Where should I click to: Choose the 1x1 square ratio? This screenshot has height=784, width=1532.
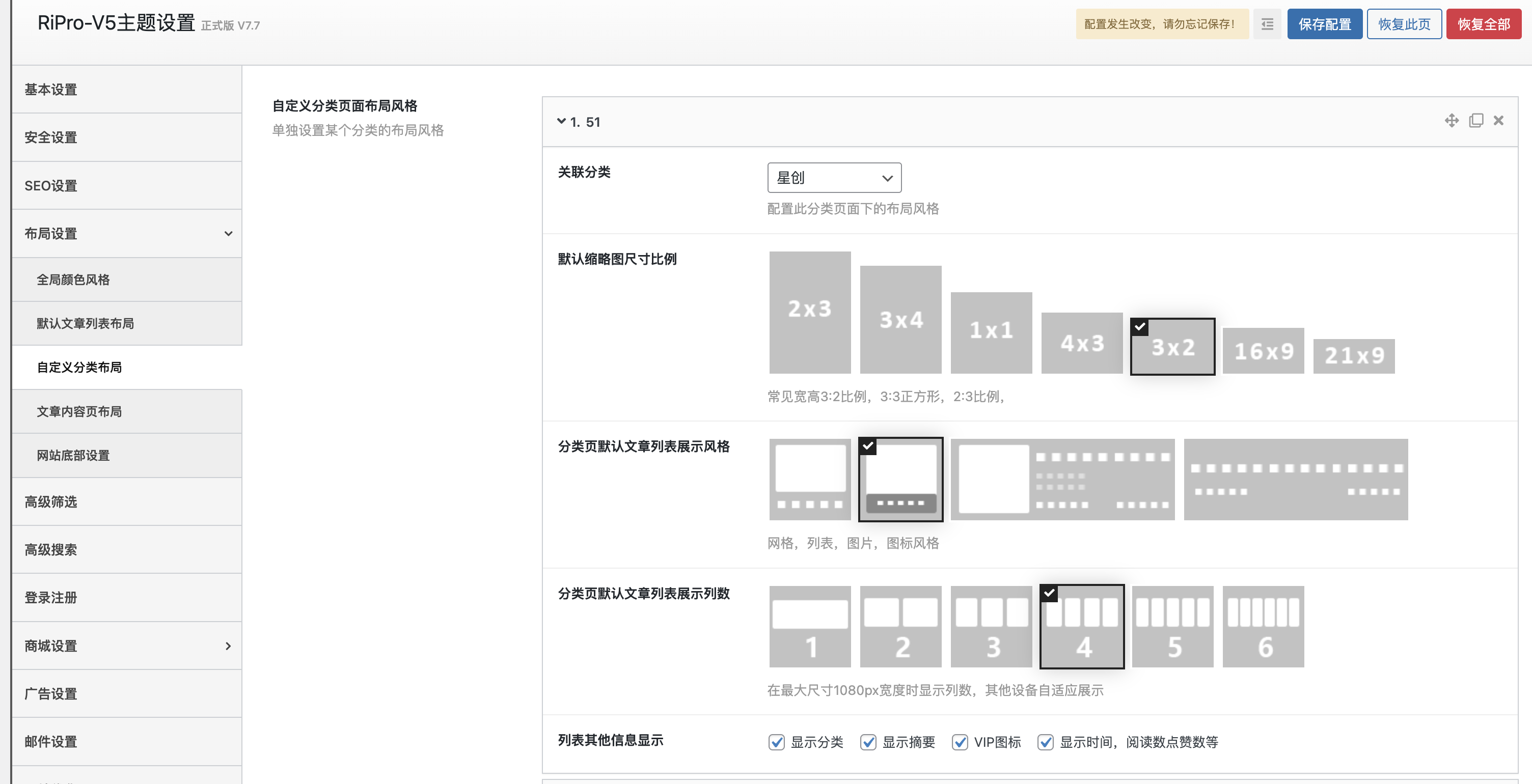click(991, 332)
